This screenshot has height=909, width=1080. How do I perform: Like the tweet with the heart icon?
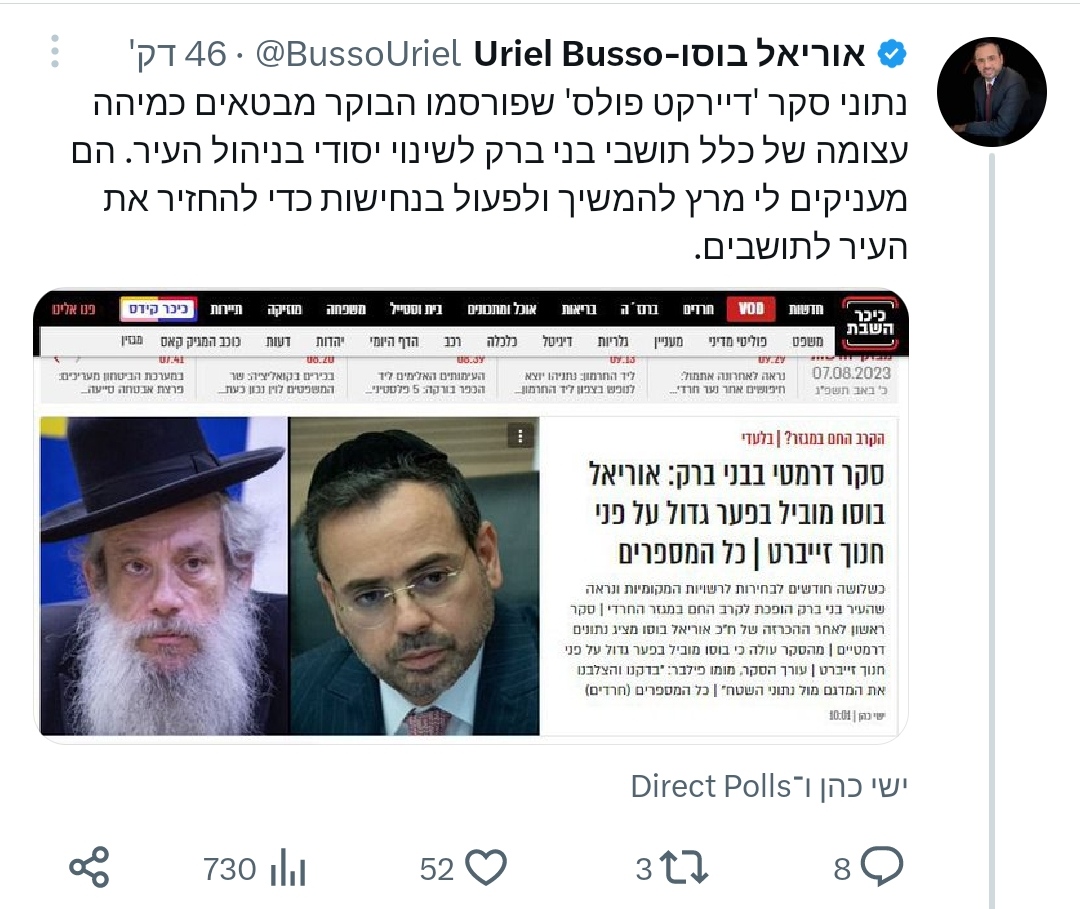point(486,868)
